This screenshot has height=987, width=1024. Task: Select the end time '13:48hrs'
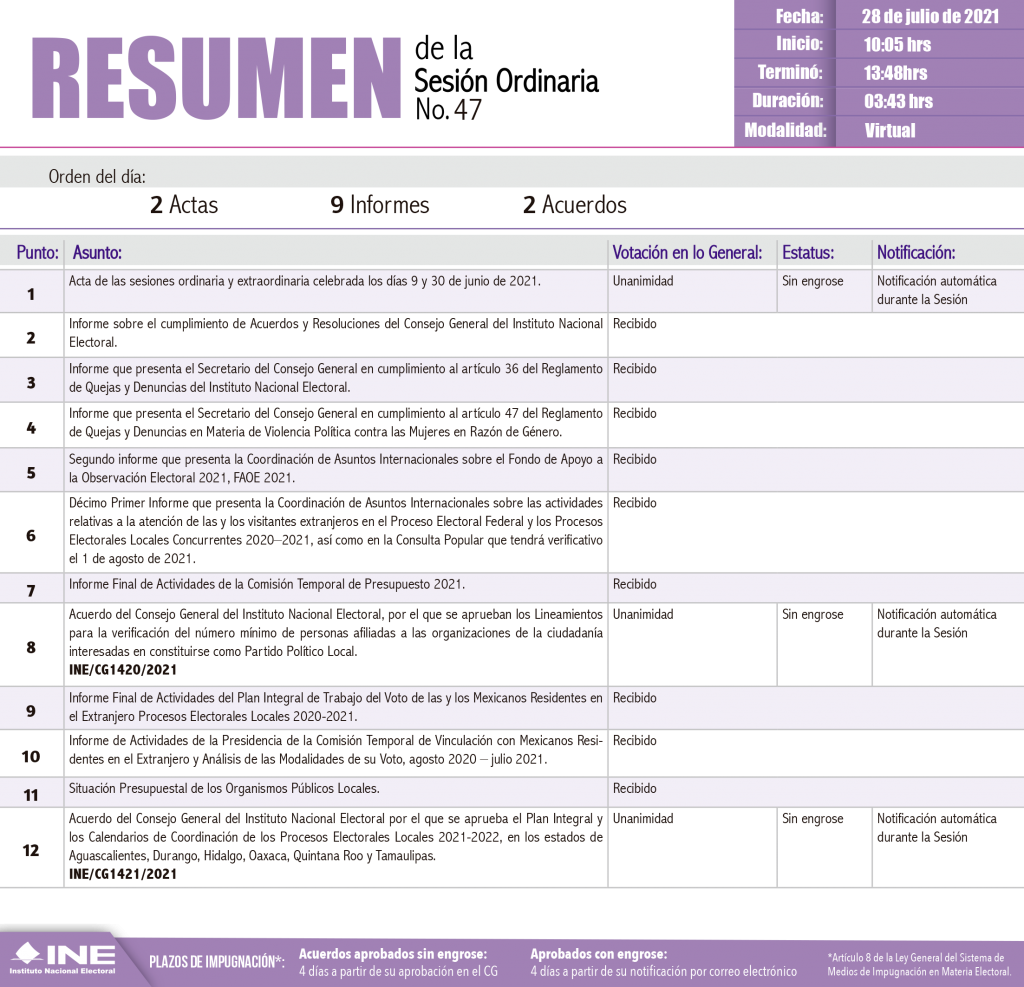(x=895, y=73)
